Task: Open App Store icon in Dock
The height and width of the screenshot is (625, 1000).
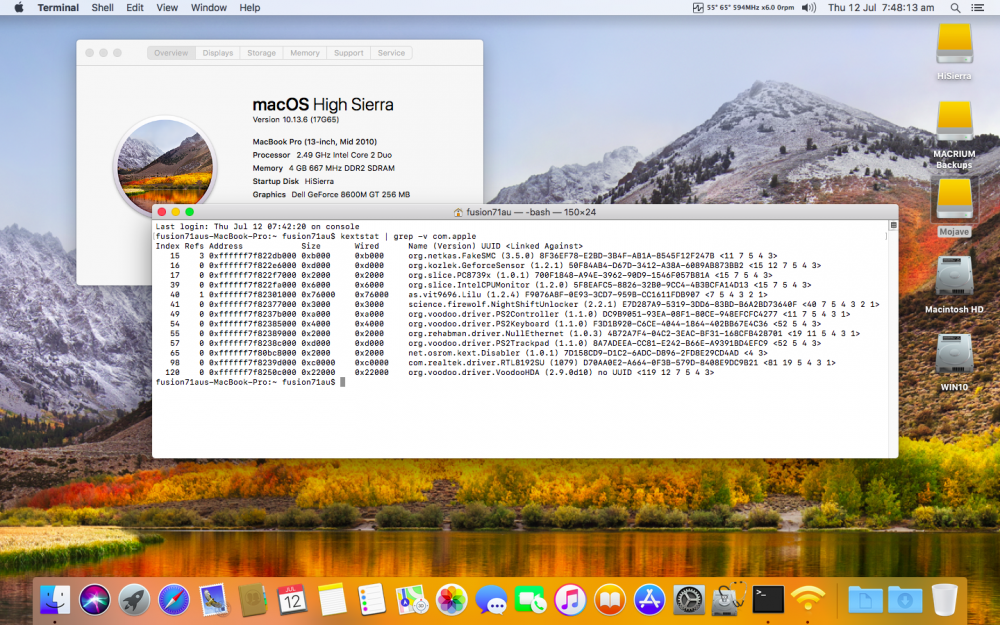Action: [x=649, y=599]
